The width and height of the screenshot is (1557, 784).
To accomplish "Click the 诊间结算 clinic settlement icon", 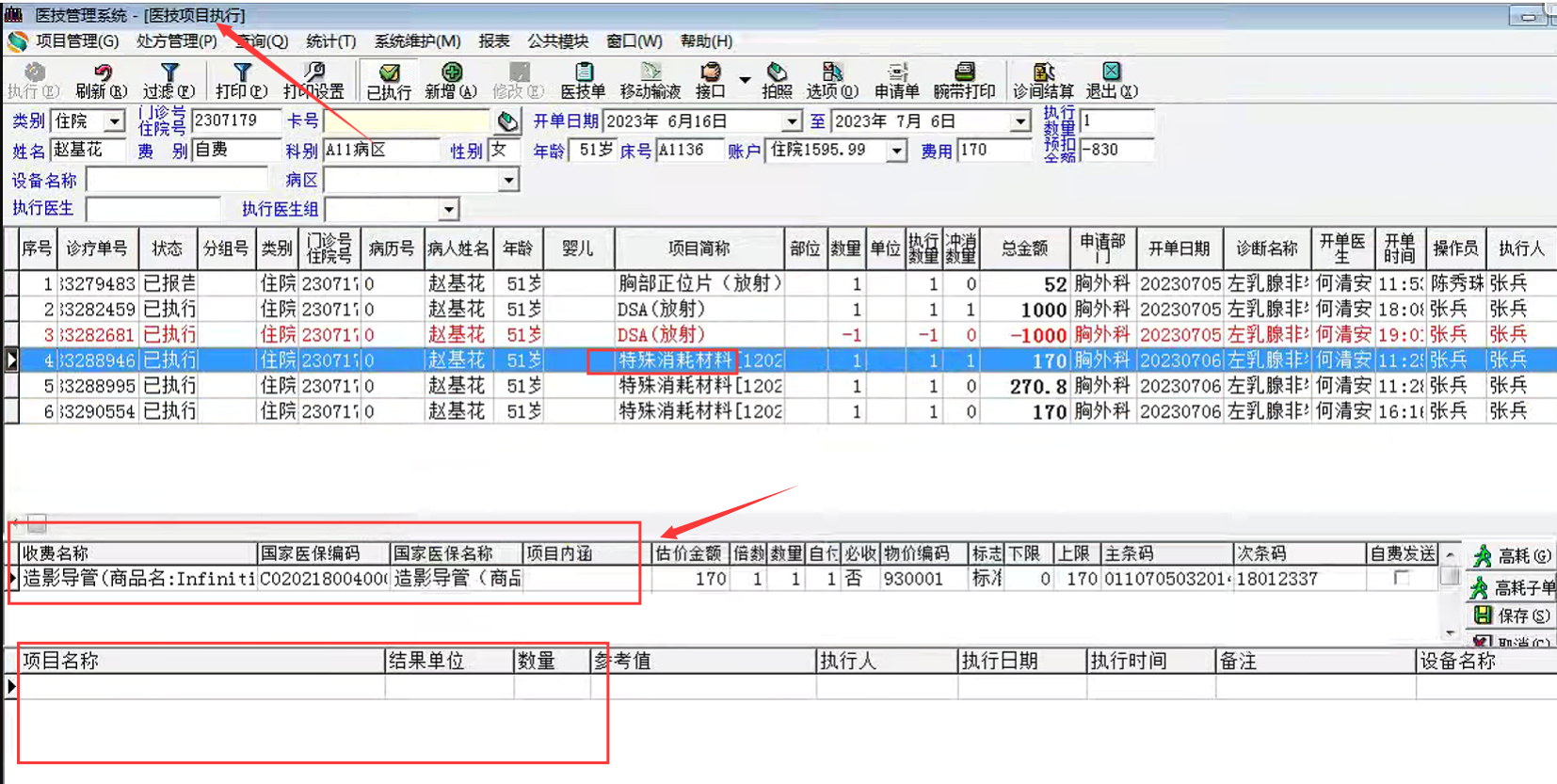I will [1044, 81].
